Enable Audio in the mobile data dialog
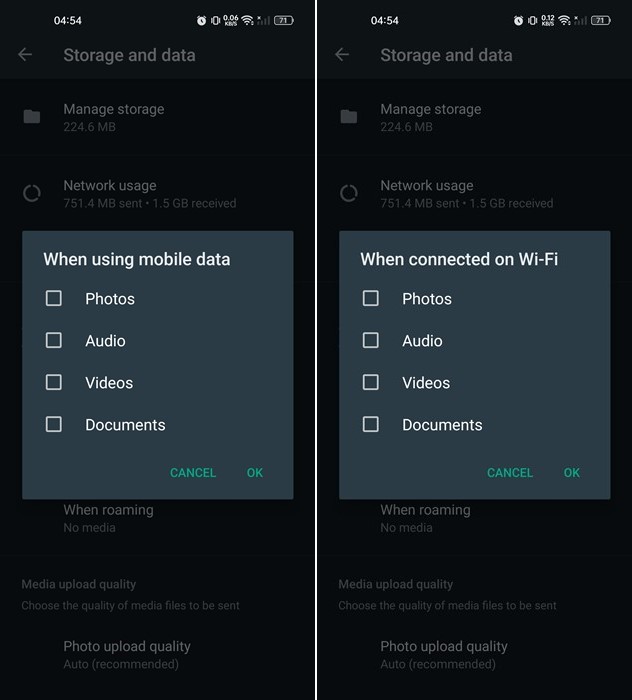The width and height of the screenshot is (632, 700). pyautogui.click(x=54, y=340)
